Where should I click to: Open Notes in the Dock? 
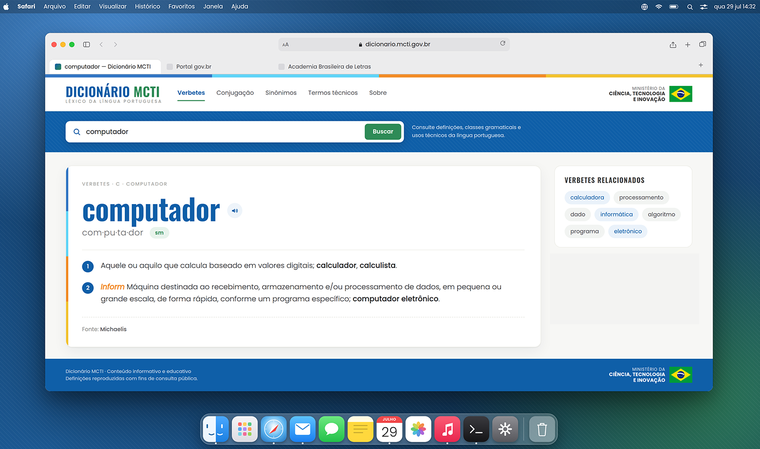(361, 429)
